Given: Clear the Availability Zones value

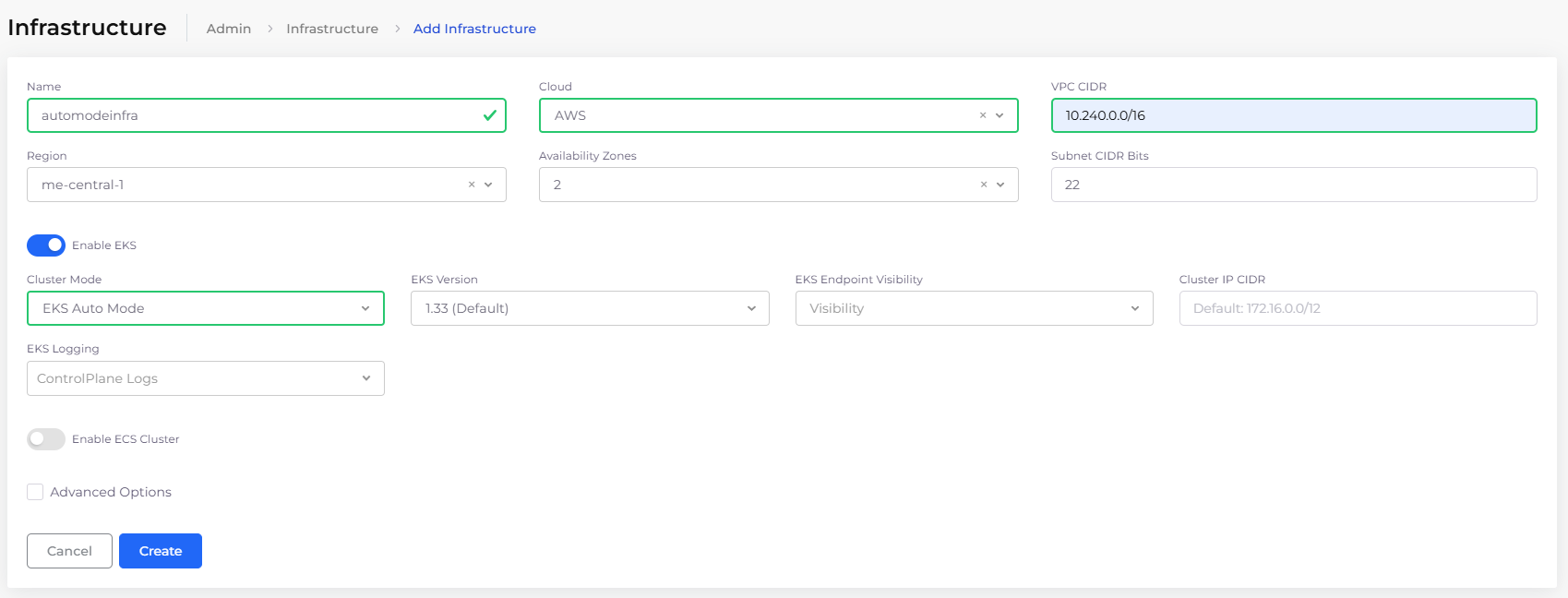Looking at the screenshot, I should tap(984, 185).
